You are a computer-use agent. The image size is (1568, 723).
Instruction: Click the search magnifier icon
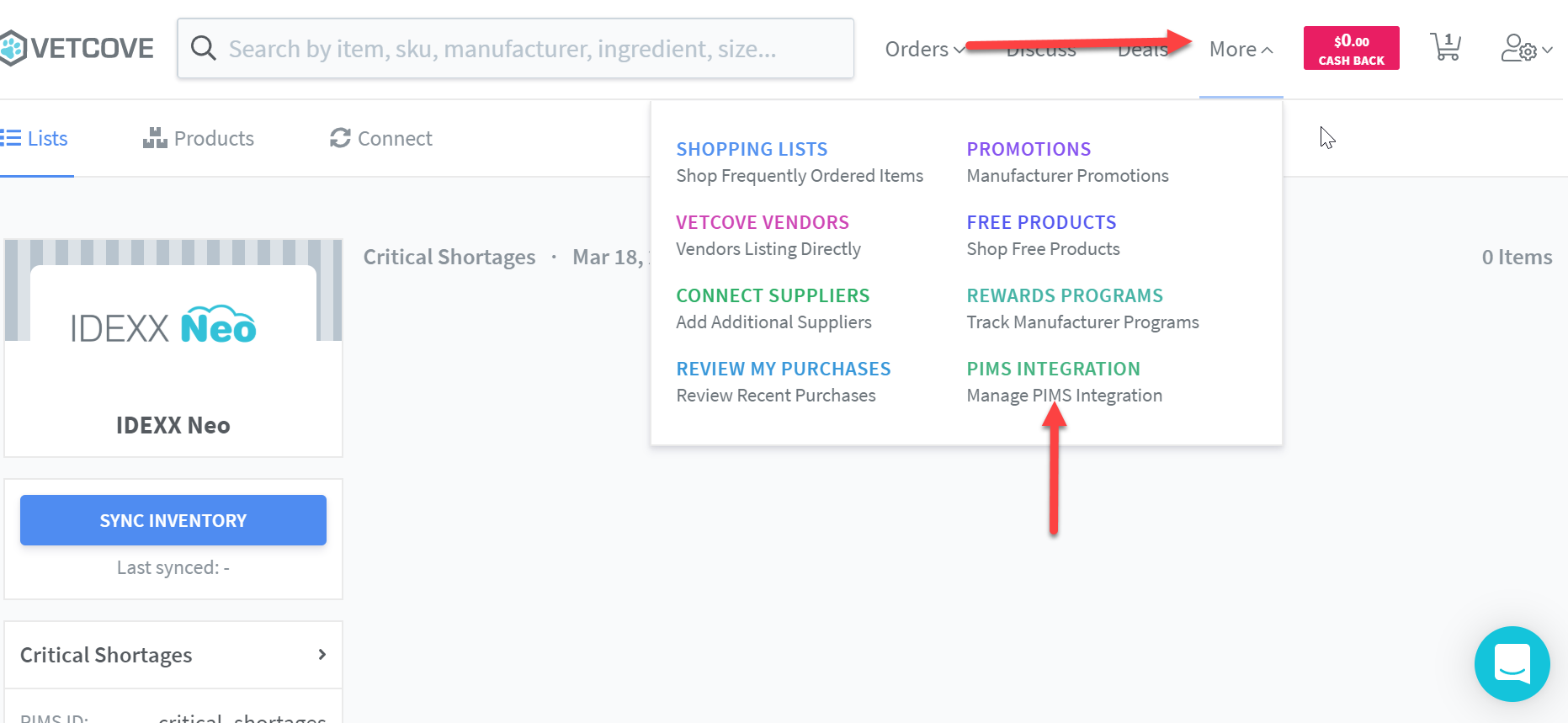(203, 48)
